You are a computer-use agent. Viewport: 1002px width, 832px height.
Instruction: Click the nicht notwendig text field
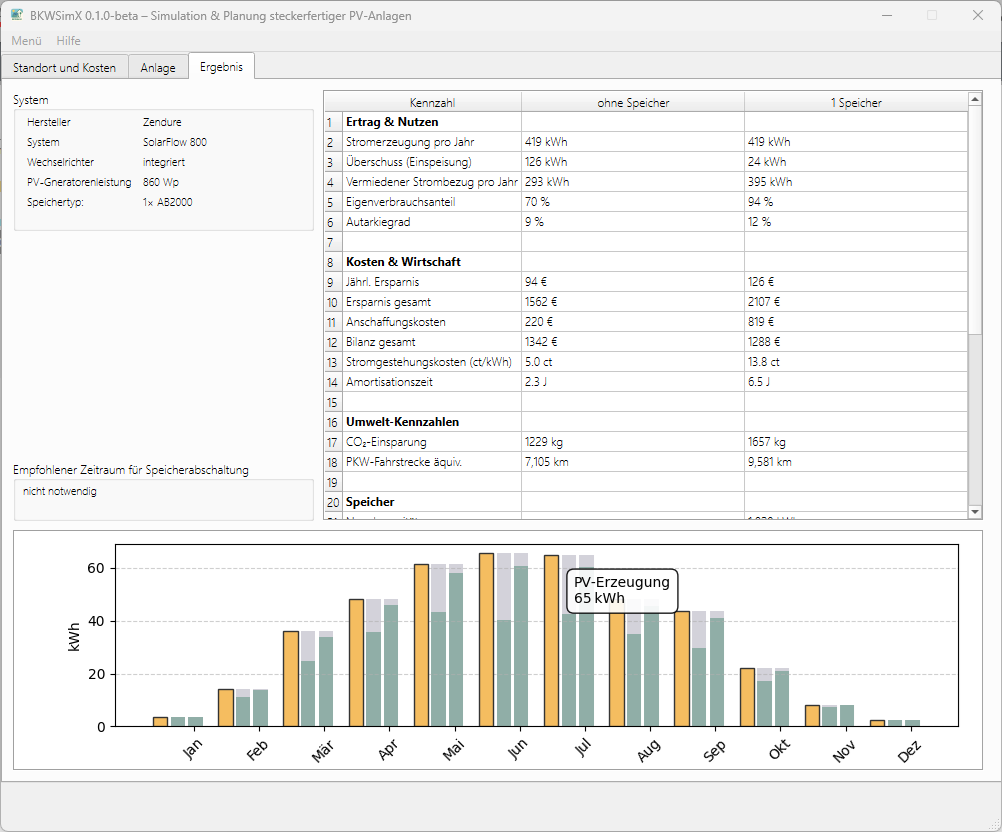164,500
